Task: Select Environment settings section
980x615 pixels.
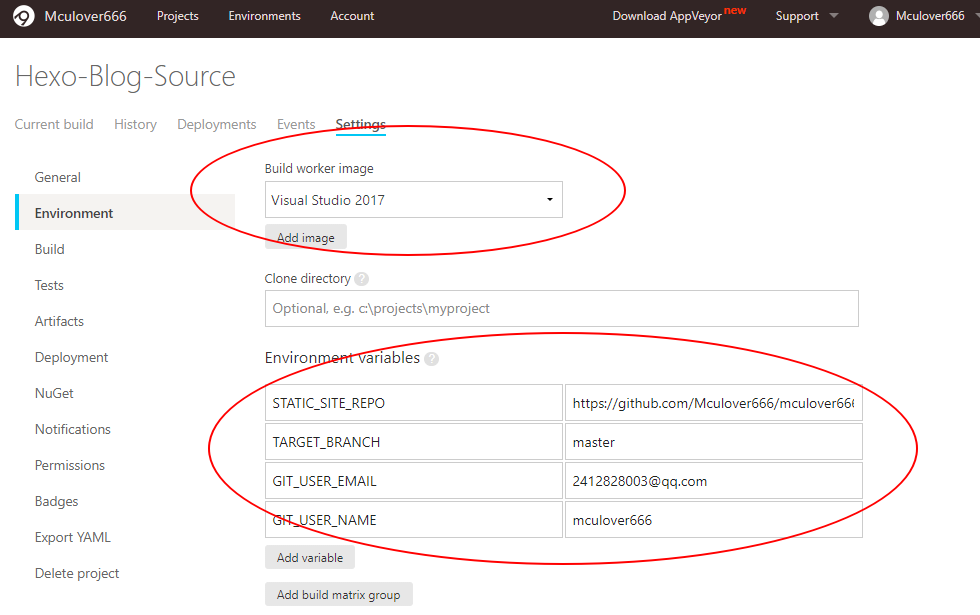Action: point(125,213)
